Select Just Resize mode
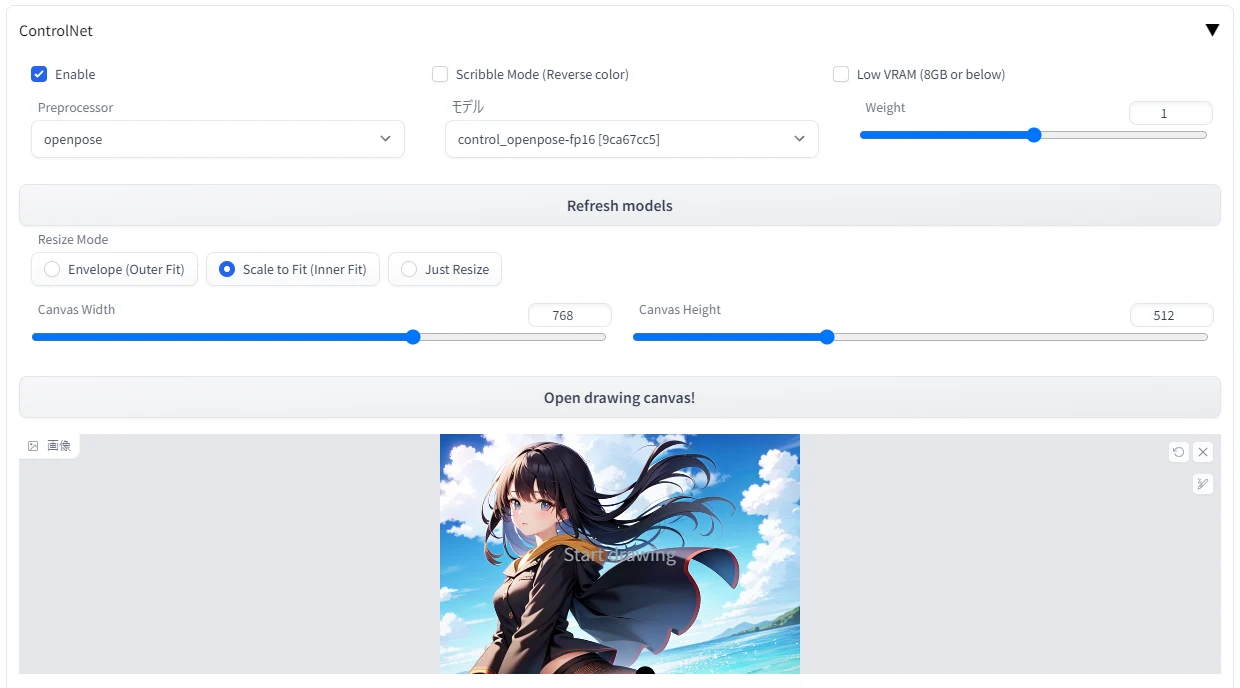 click(x=445, y=269)
